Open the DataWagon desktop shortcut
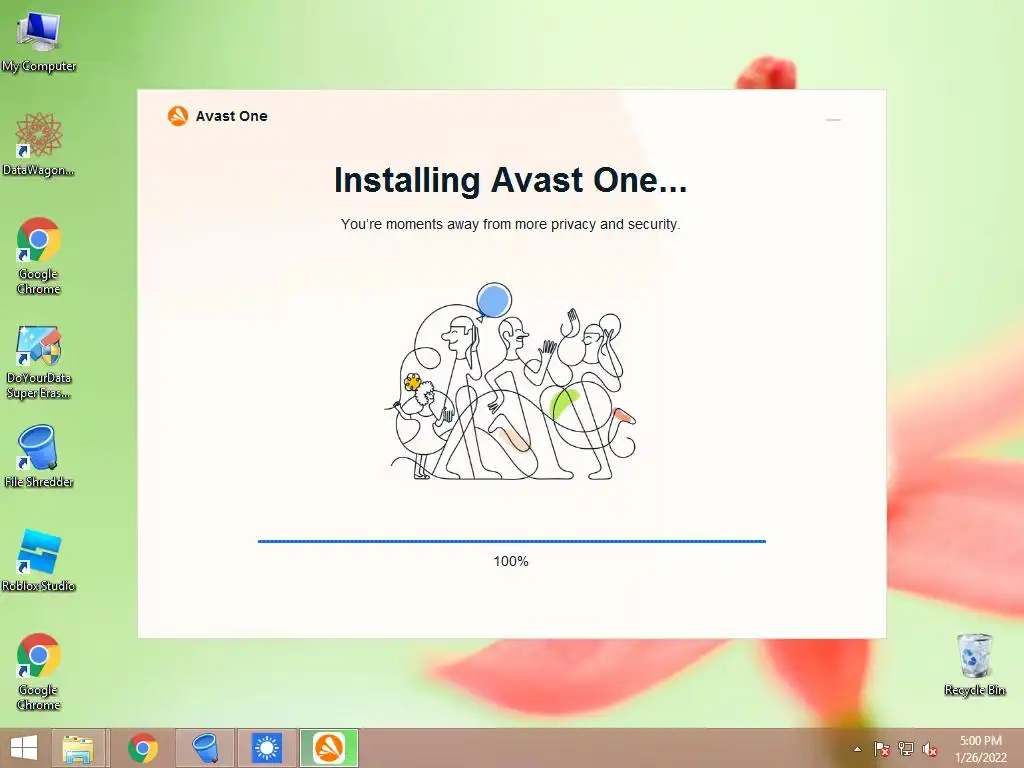 tap(39, 144)
